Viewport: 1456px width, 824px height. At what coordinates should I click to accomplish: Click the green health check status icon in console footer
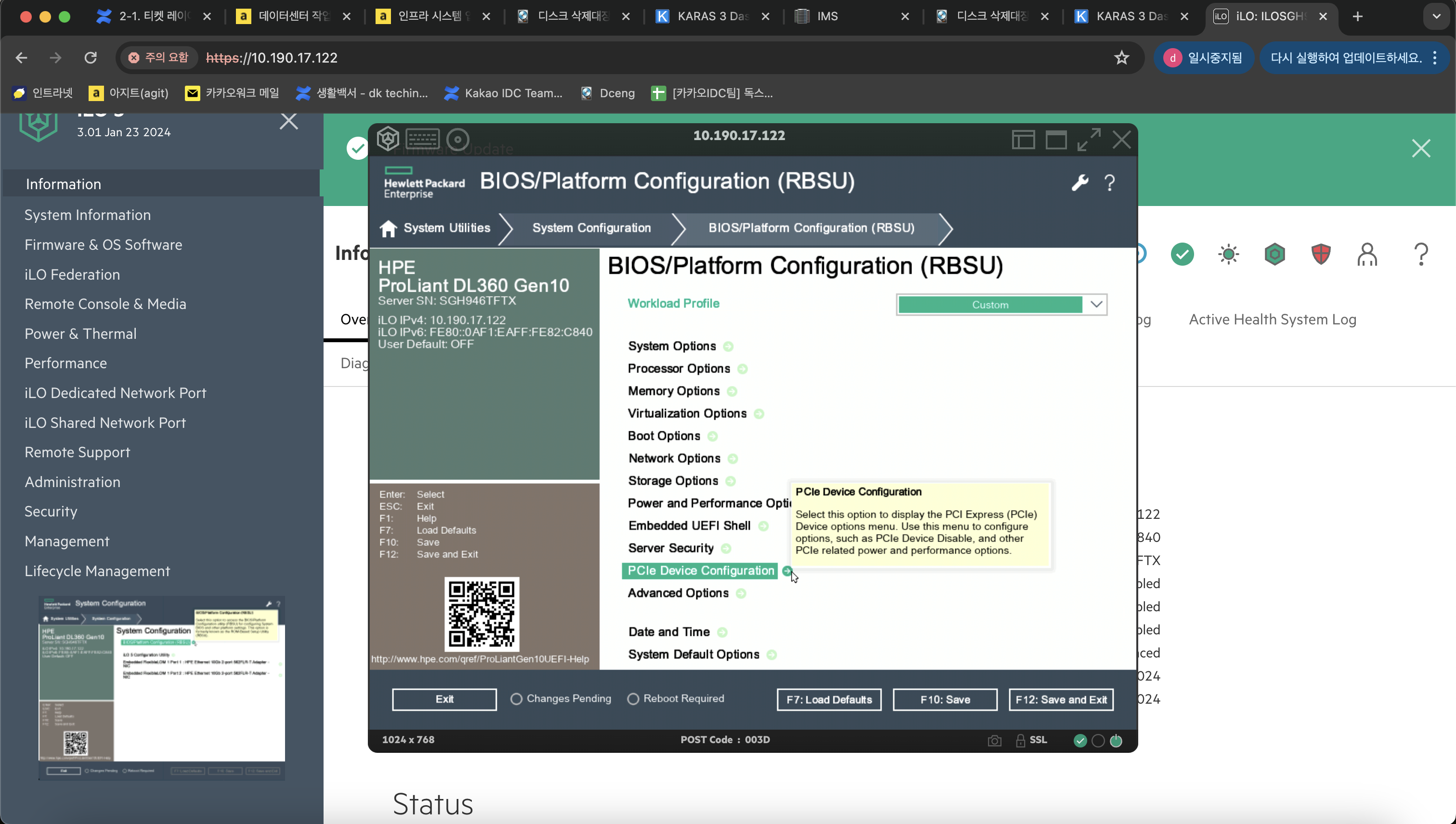pos(1080,741)
